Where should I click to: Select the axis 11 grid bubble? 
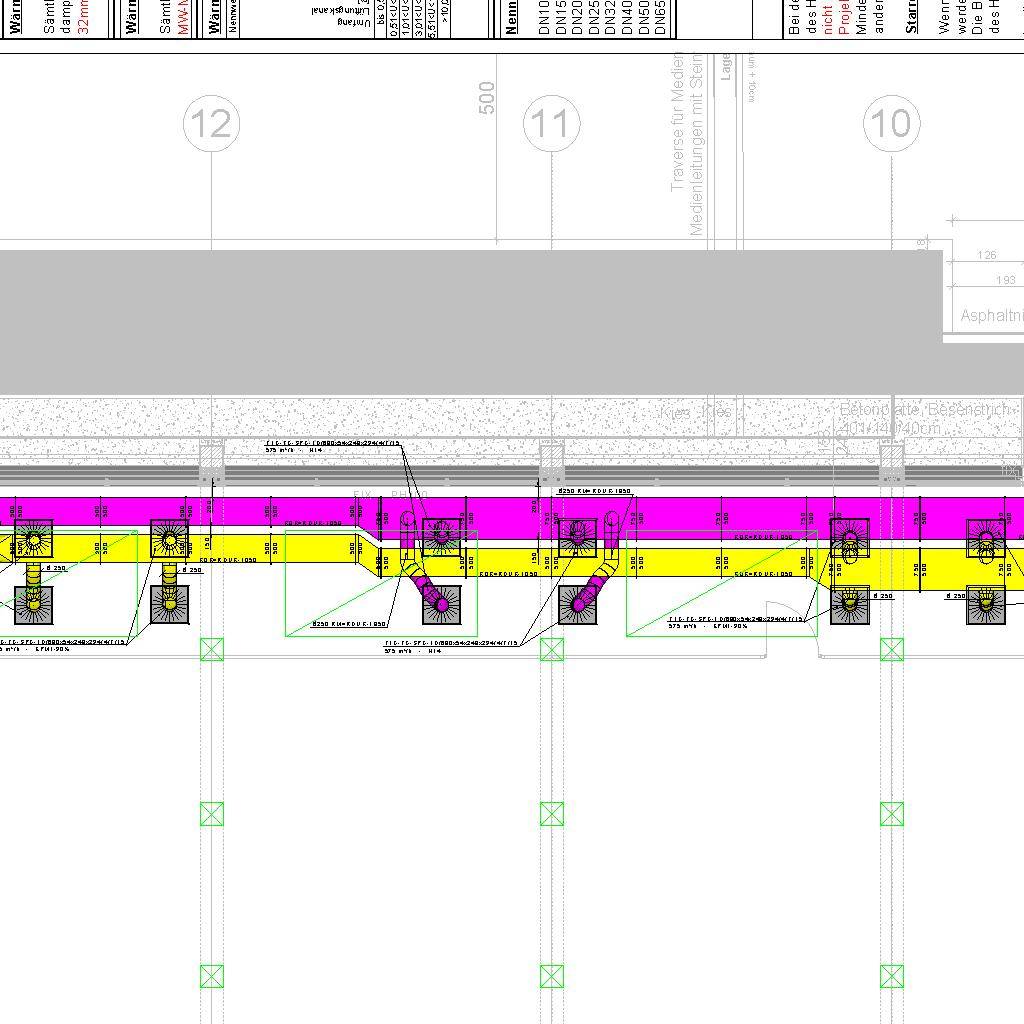pyautogui.click(x=552, y=123)
